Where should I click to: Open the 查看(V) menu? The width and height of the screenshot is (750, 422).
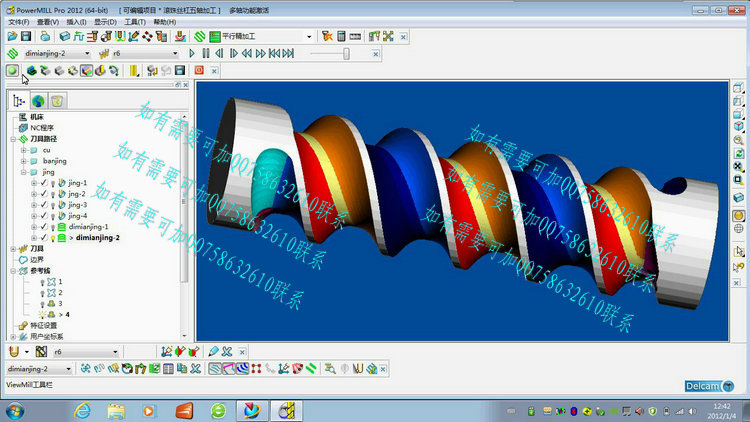47,22
